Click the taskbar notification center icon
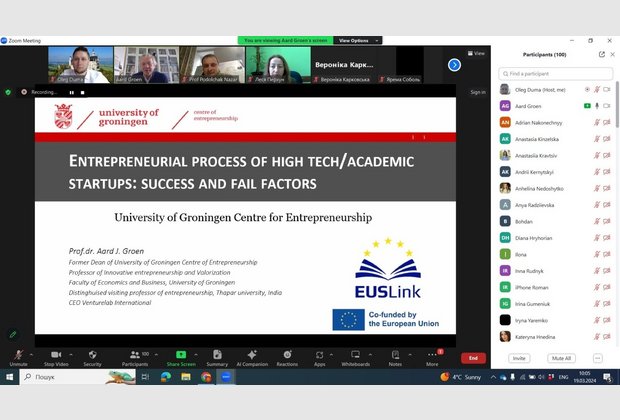The width and height of the screenshot is (620, 420). click(607, 377)
